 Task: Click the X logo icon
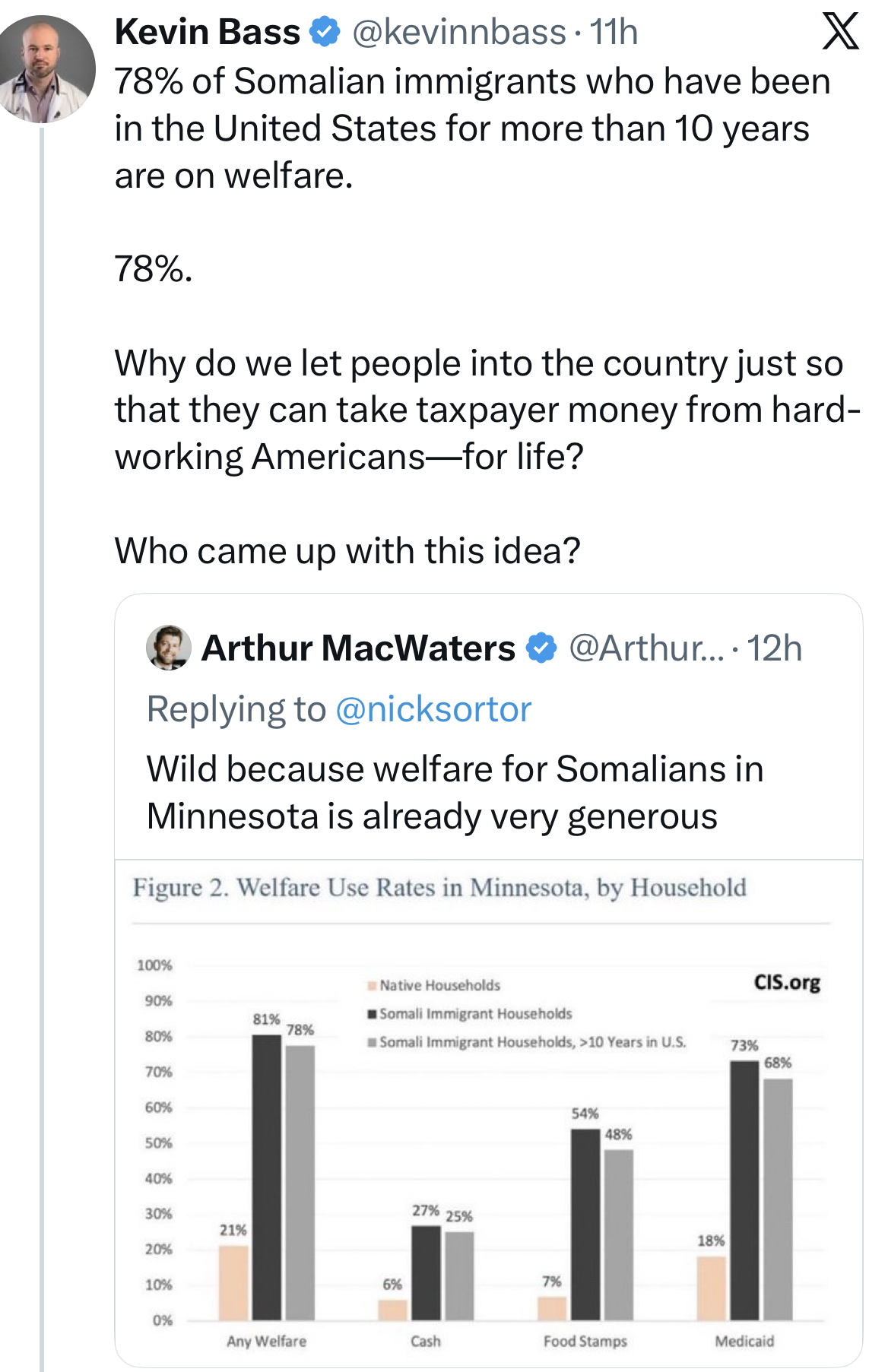pyautogui.click(x=839, y=33)
